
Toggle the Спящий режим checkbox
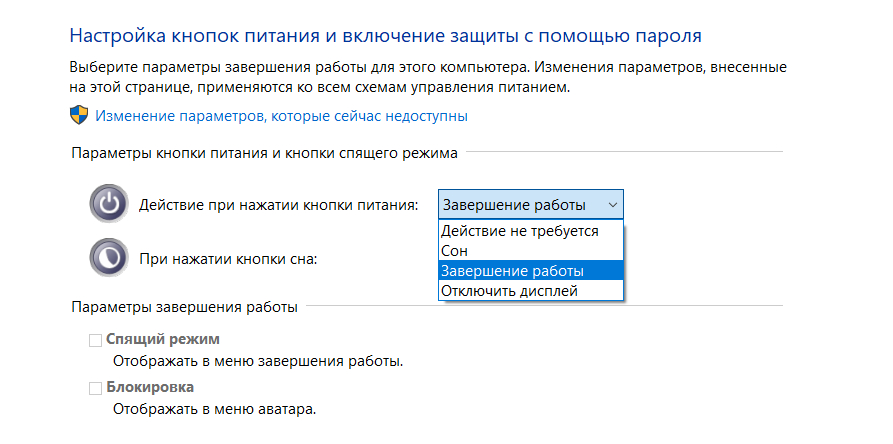pyautogui.click(x=96, y=341)
